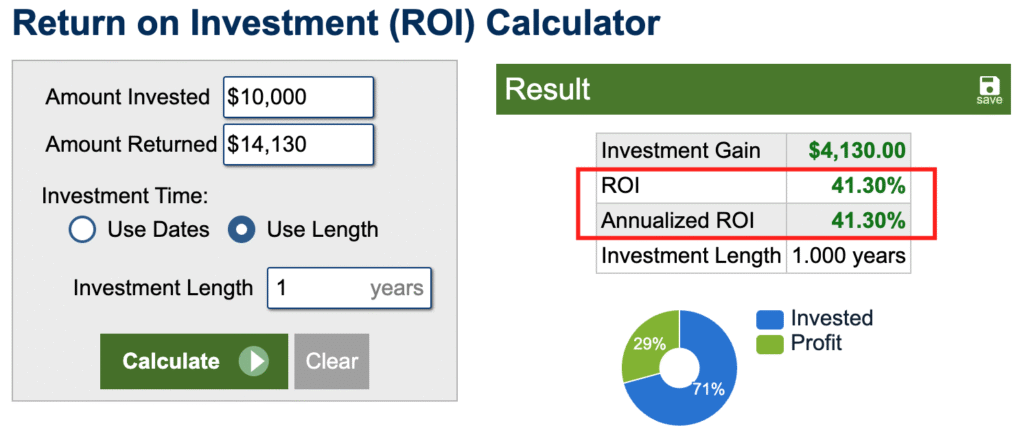Click the green Profit legend swatch

click(769, 344)
